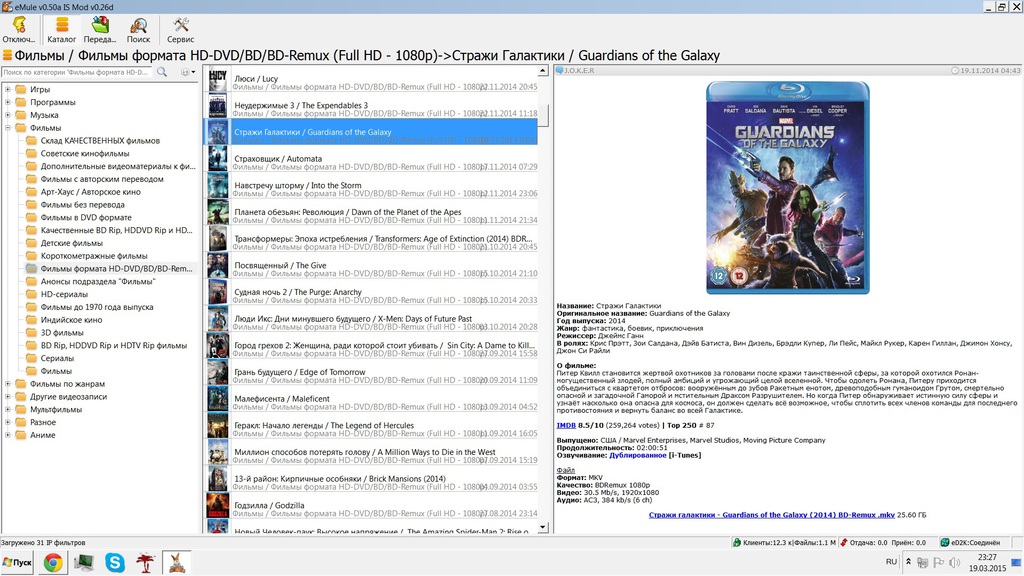Open Фильмы до 1970 года выпуска

(97, 307)
